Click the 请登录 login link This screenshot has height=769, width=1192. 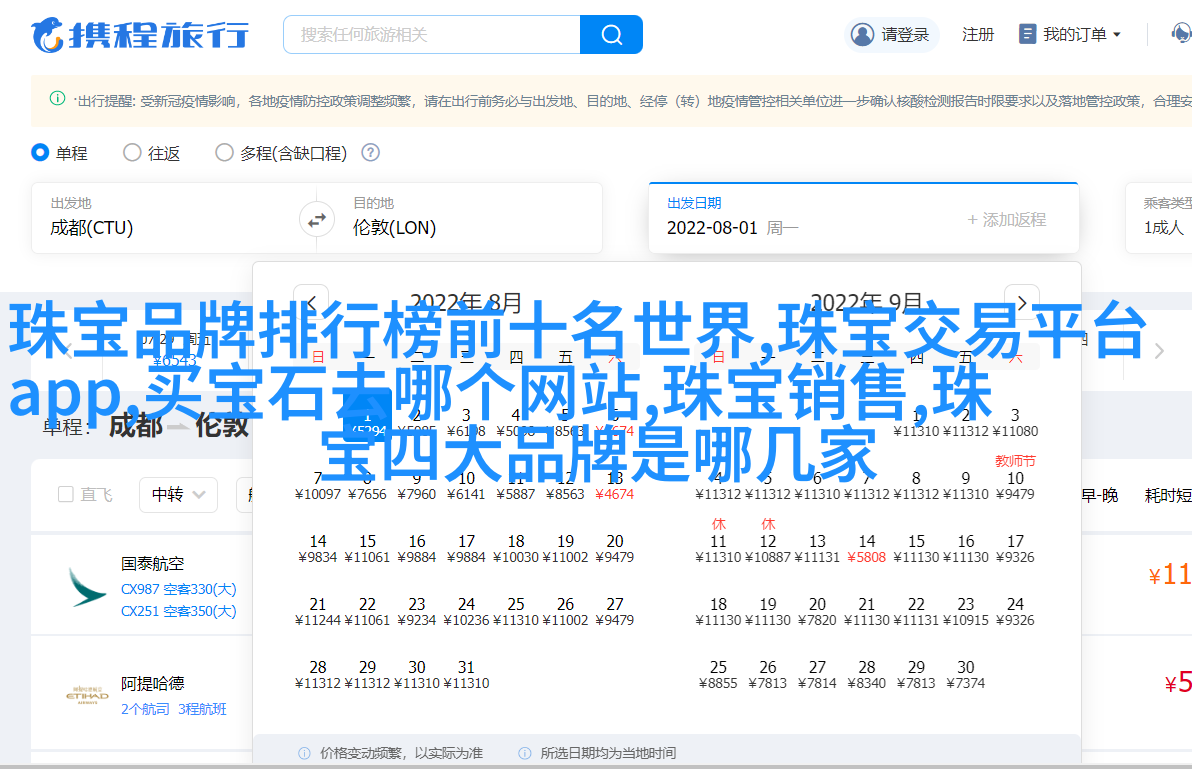point(890,34)
